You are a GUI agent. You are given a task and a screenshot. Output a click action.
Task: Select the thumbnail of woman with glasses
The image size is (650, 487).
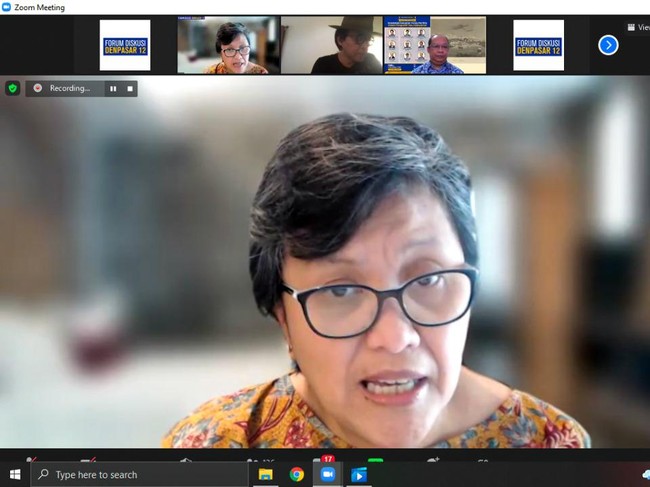point(228,46)
